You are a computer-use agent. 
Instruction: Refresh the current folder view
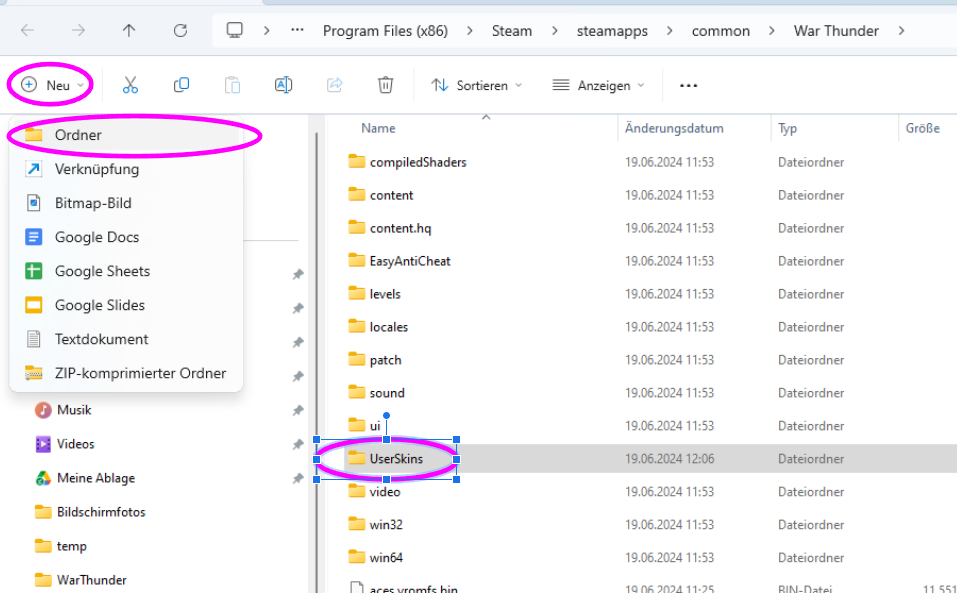click(x=180, y=31)
